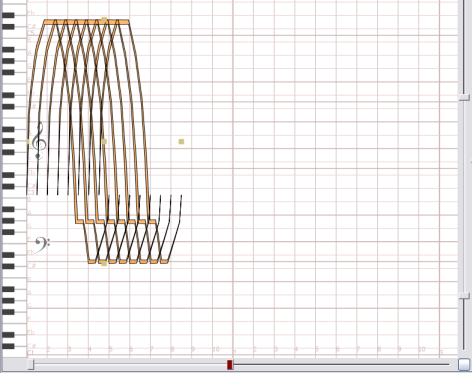Select the top-center yellow selection handle
472x373 pixels.
104,20
